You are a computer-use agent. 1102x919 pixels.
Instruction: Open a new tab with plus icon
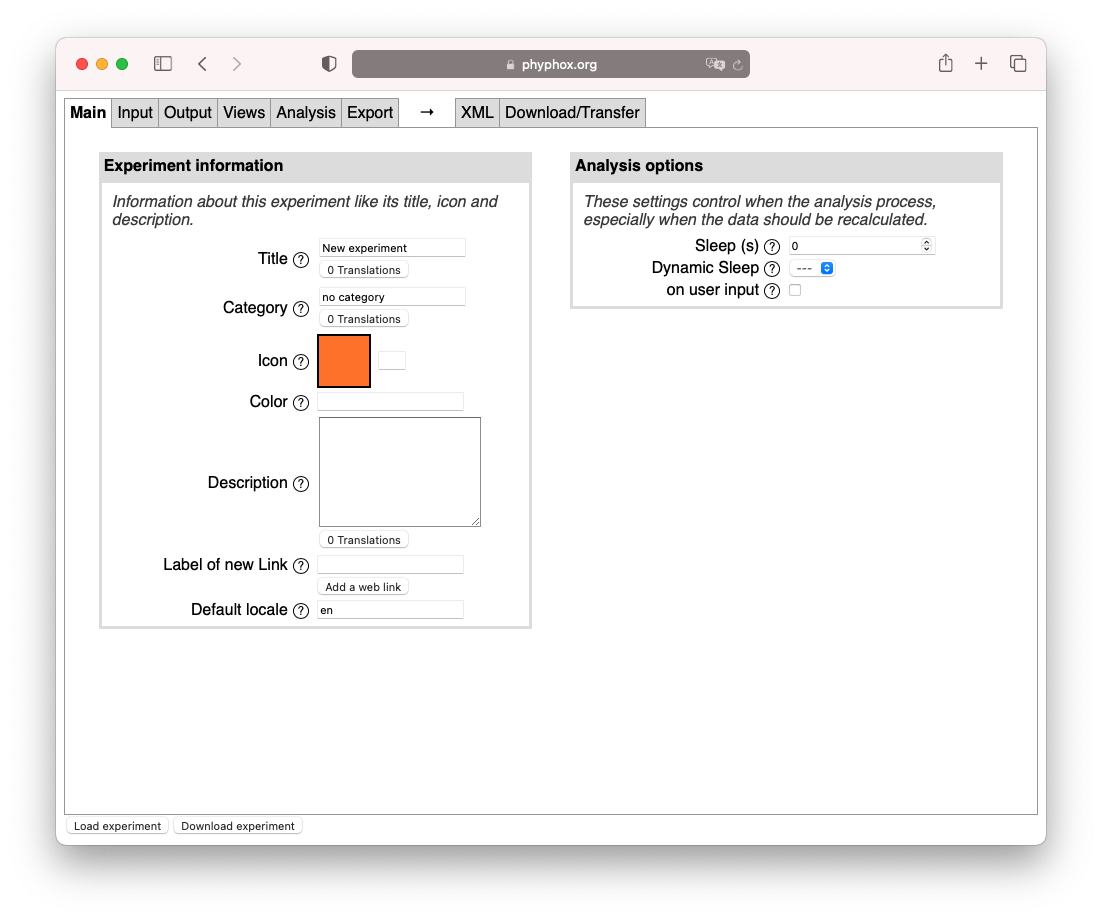coord(981,64)
